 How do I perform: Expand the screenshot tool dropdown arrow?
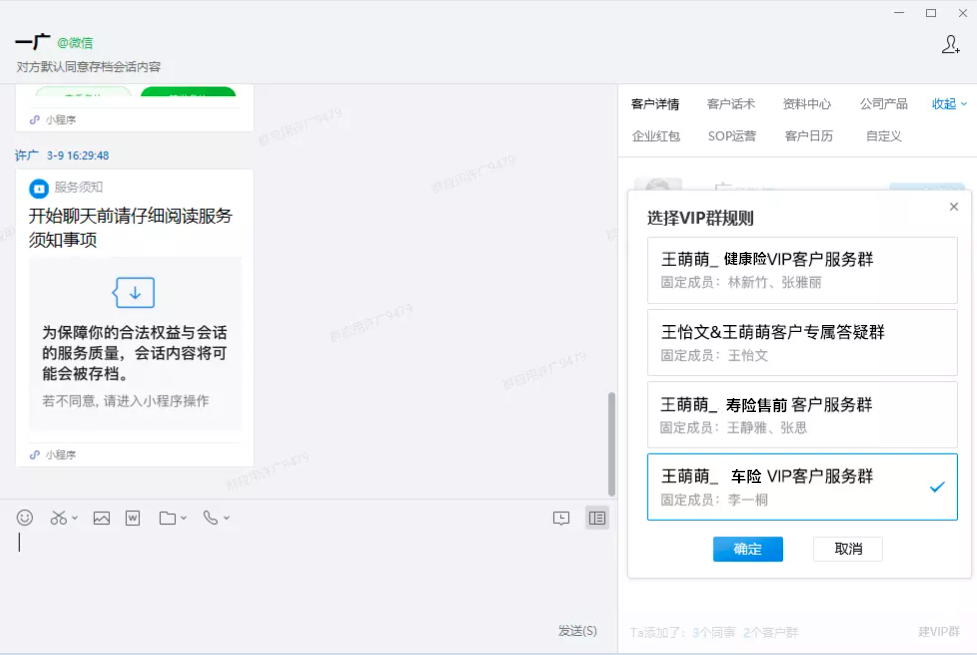click(75, 518)
